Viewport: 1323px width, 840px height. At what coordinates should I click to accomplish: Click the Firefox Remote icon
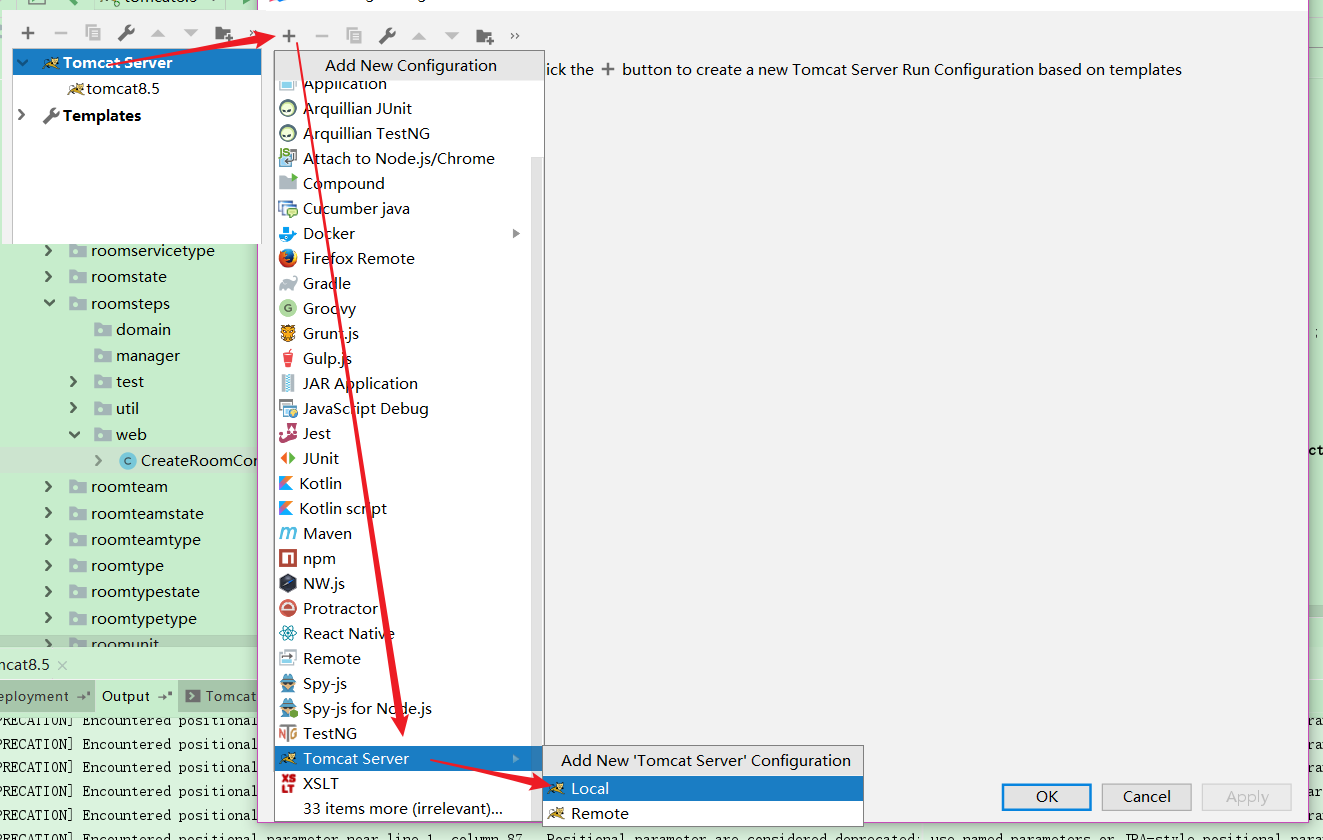(x=288, y=258)
